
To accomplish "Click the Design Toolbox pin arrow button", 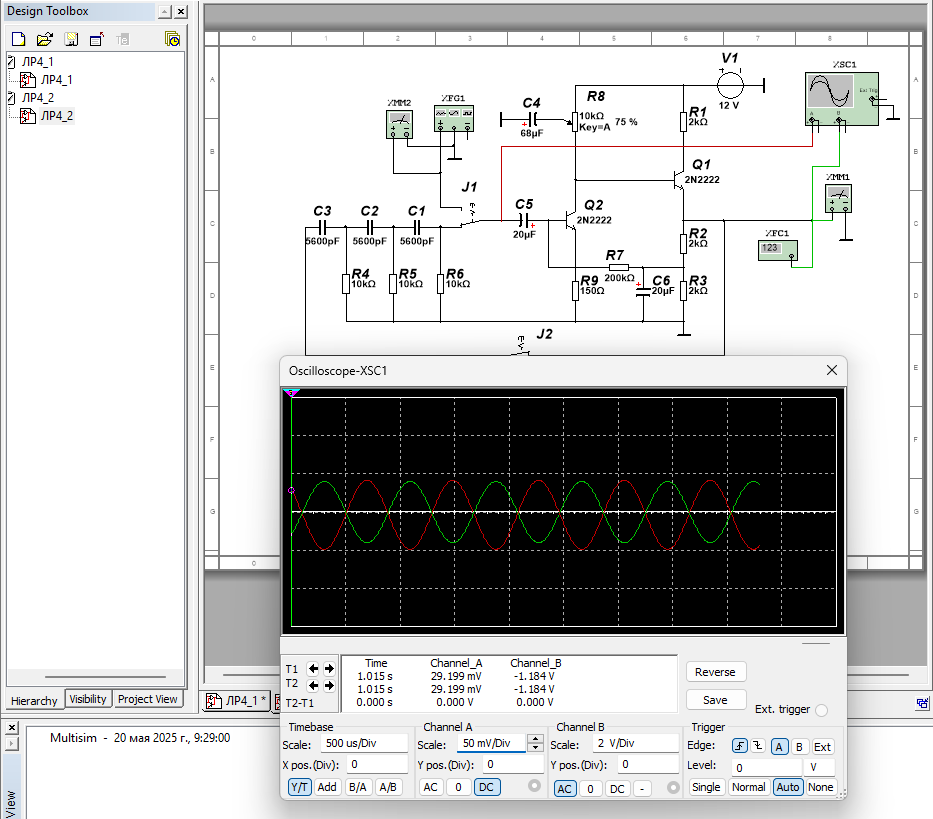I will [165, 11].
